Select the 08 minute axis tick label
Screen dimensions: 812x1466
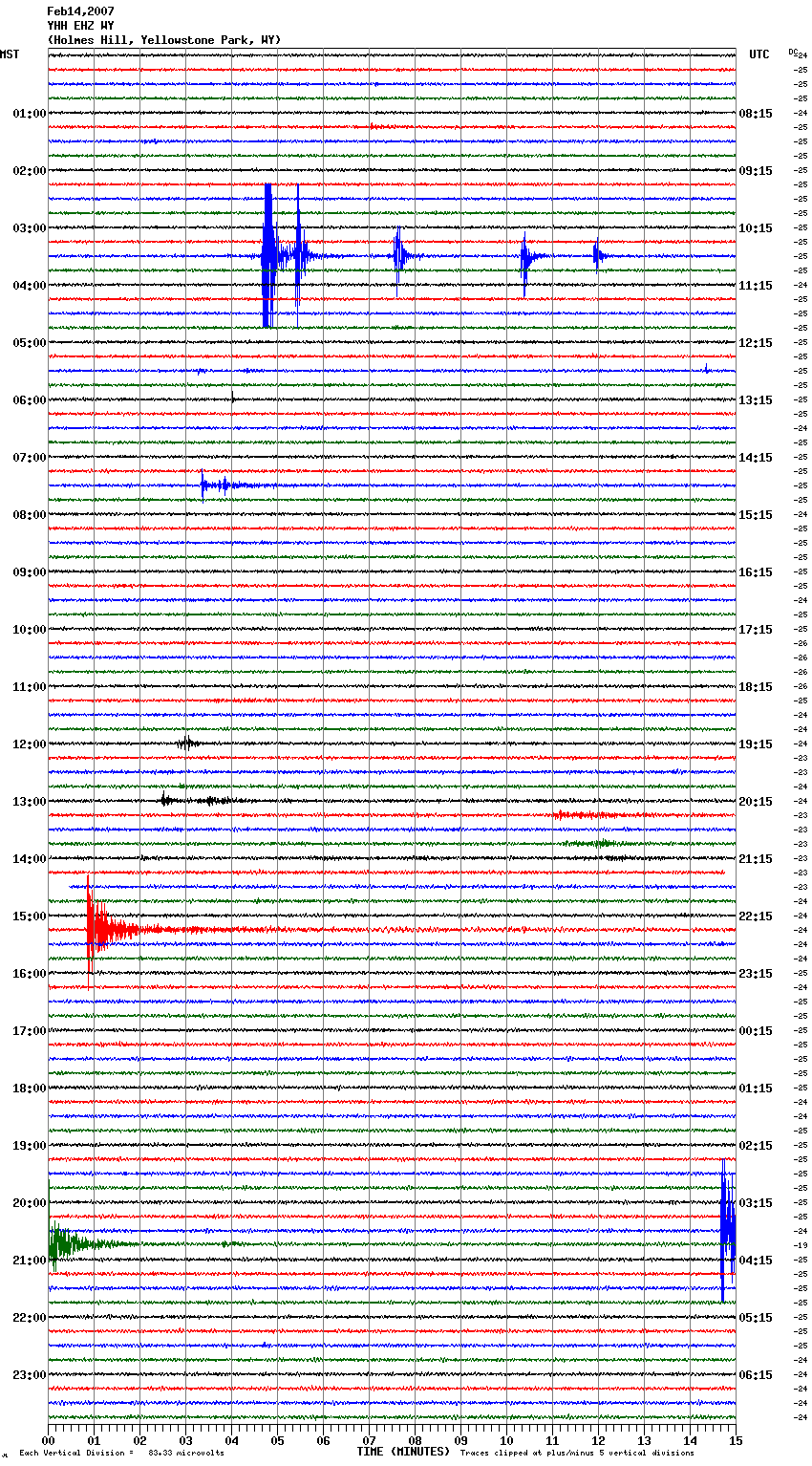415,1440
